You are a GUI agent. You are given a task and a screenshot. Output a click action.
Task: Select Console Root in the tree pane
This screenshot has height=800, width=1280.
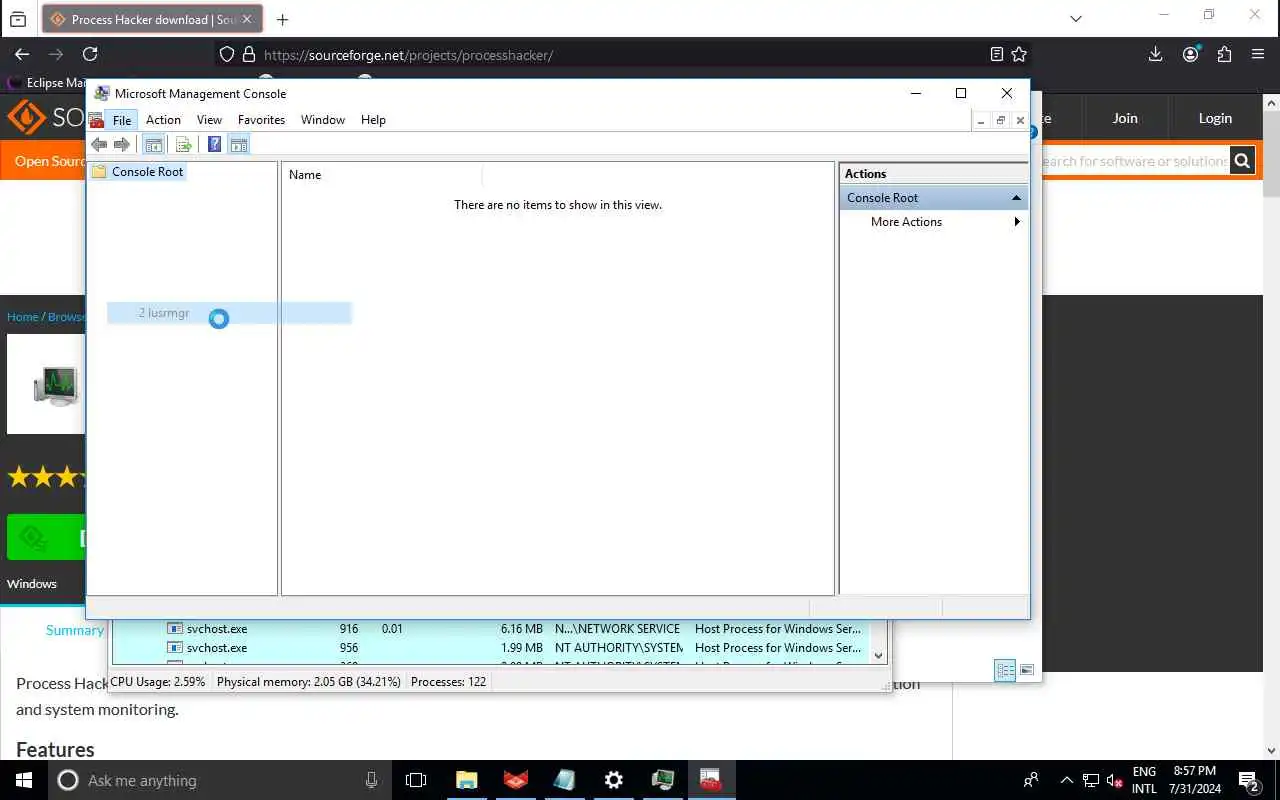click(x=147, y=172)
